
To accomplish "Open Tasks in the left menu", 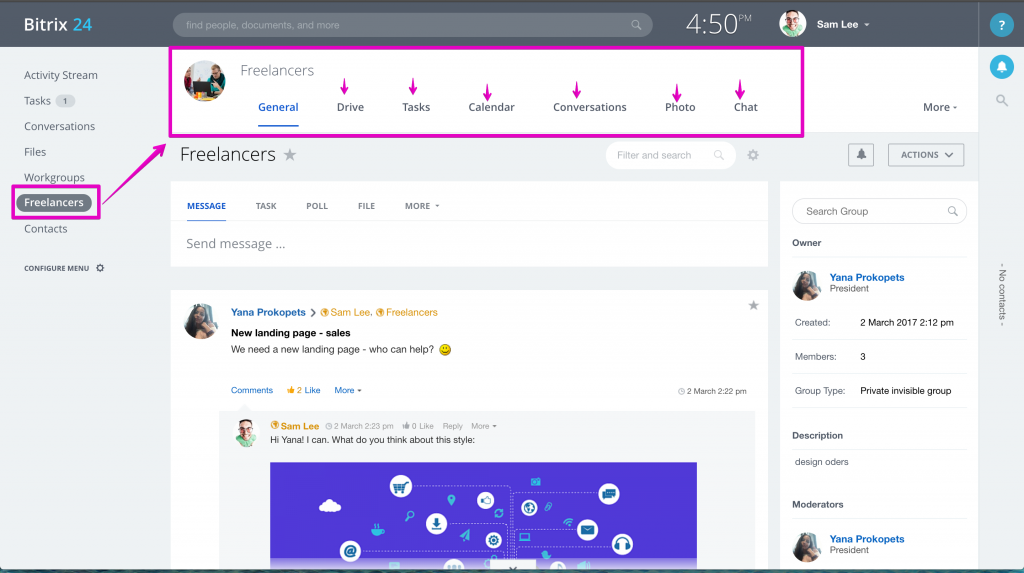I will pos(37,101).
